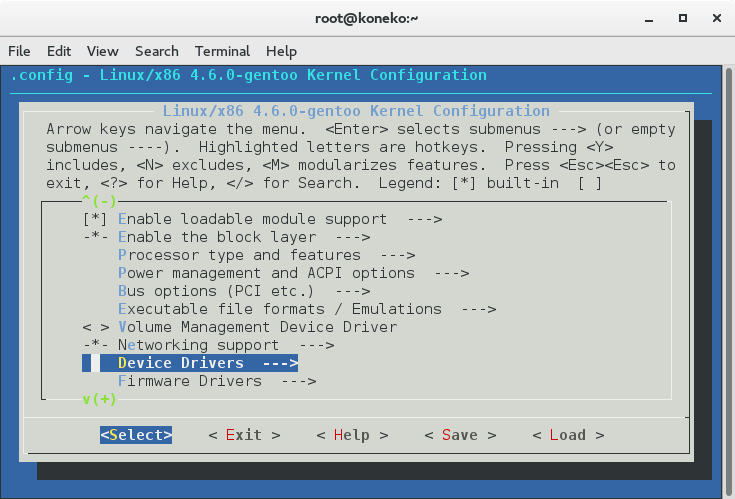Click the root@koneko:~ window title
735x499 pixels.
[367, 18]
